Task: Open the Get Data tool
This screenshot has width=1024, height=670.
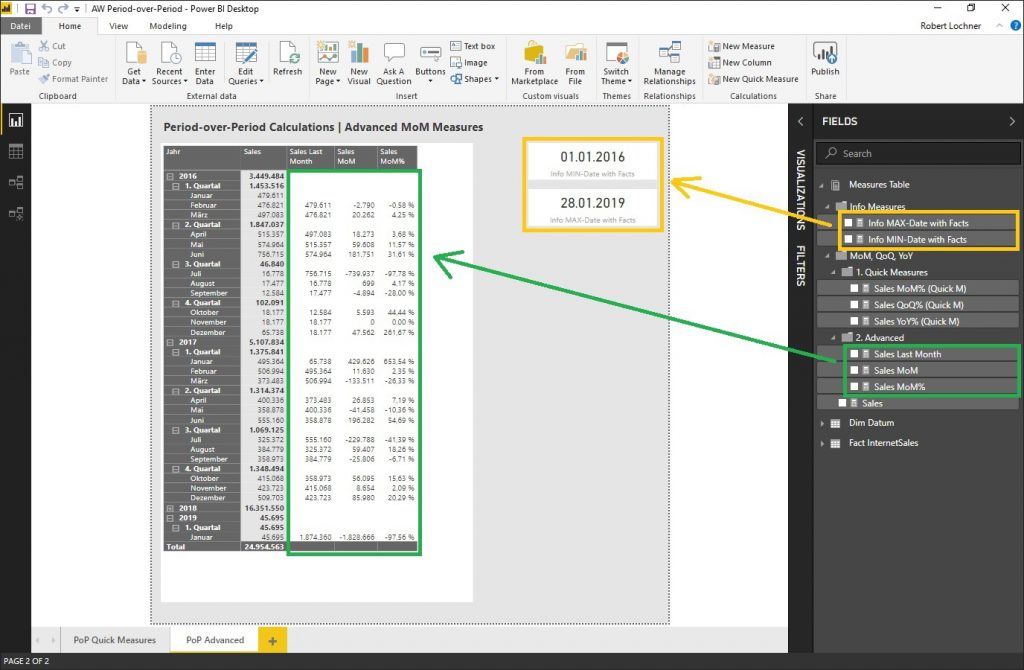Action: (x=134, y=62)
